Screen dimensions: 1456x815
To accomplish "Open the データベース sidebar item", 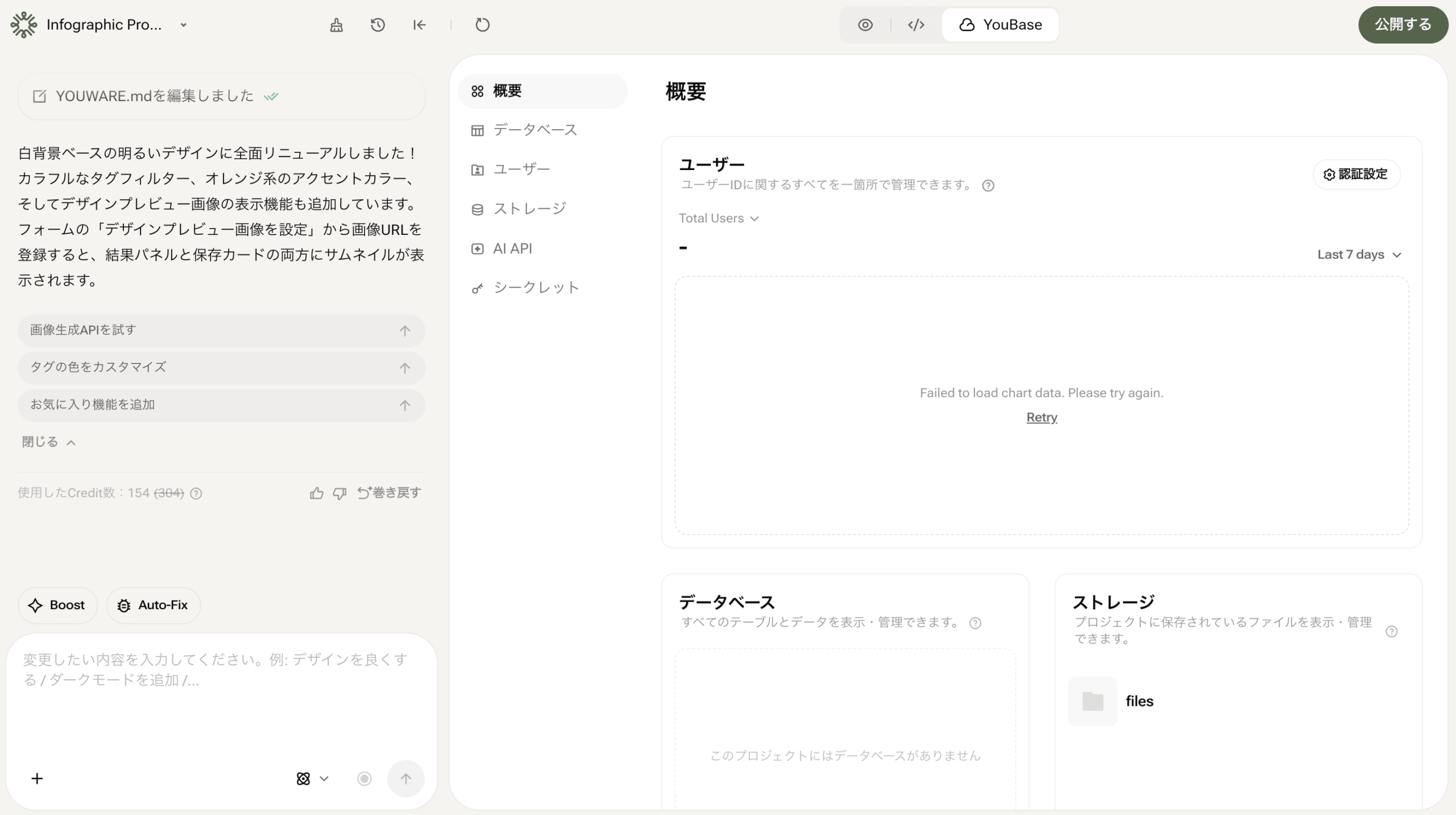I will [535, 130].
